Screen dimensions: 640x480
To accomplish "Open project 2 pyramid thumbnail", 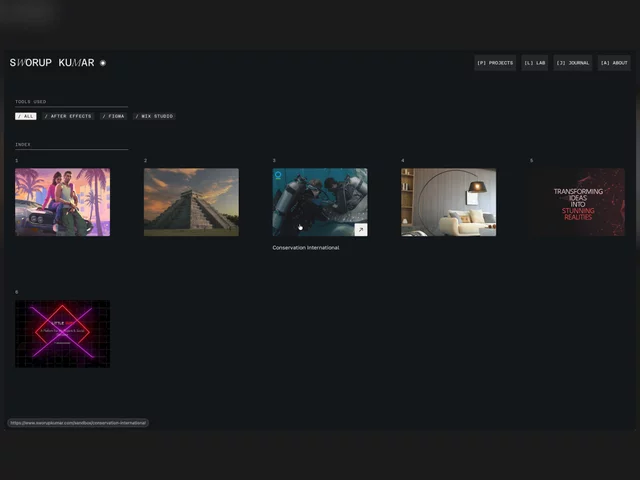I will click(191, 202).
